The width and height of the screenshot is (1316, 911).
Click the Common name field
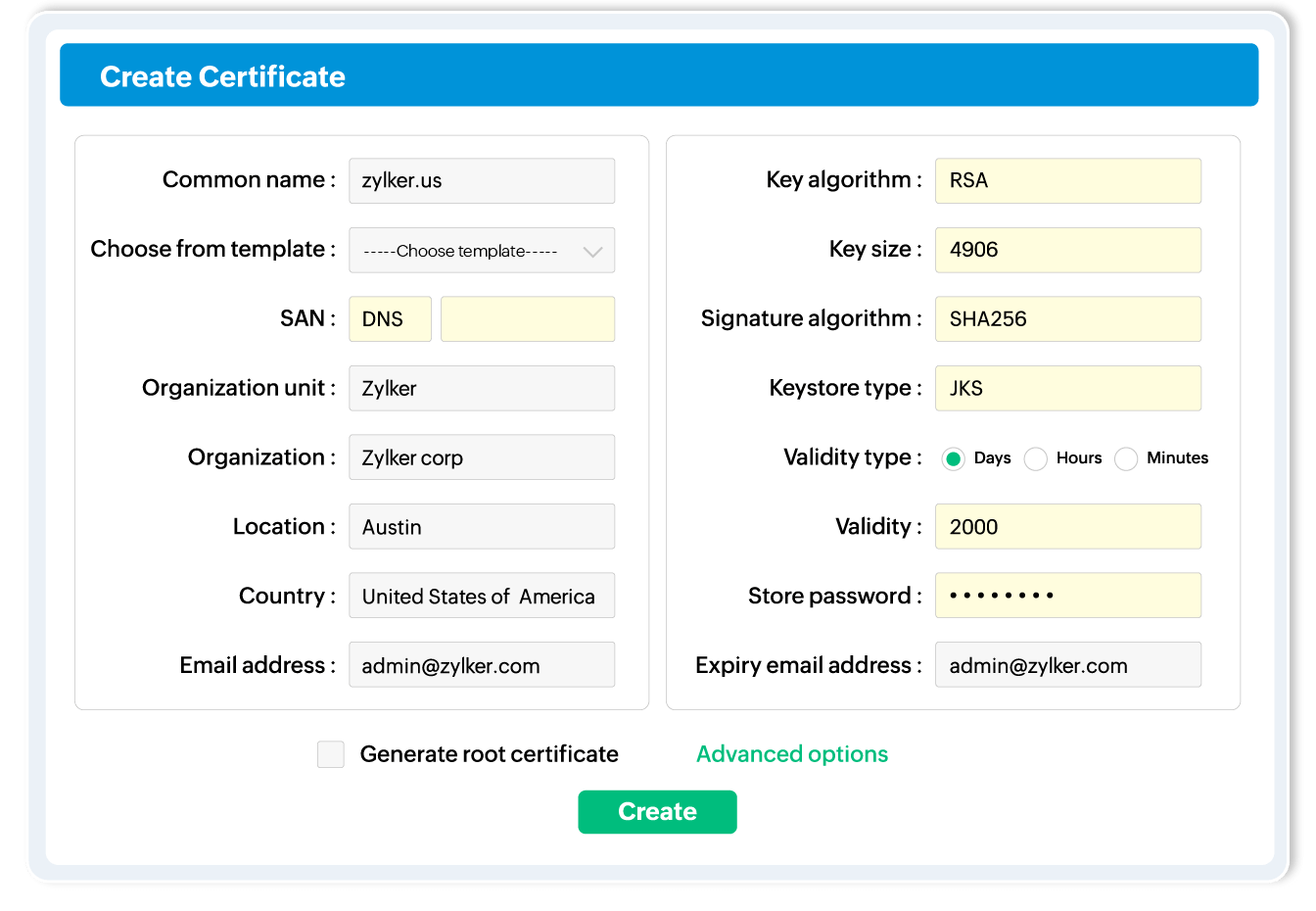tap(482, 181)
